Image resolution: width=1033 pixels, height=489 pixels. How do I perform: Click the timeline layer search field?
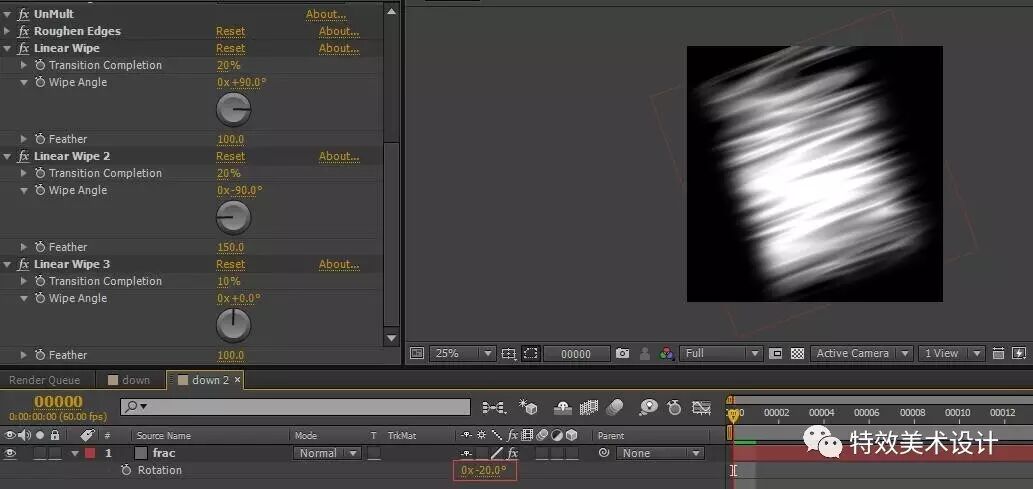[x=295, y=407]
